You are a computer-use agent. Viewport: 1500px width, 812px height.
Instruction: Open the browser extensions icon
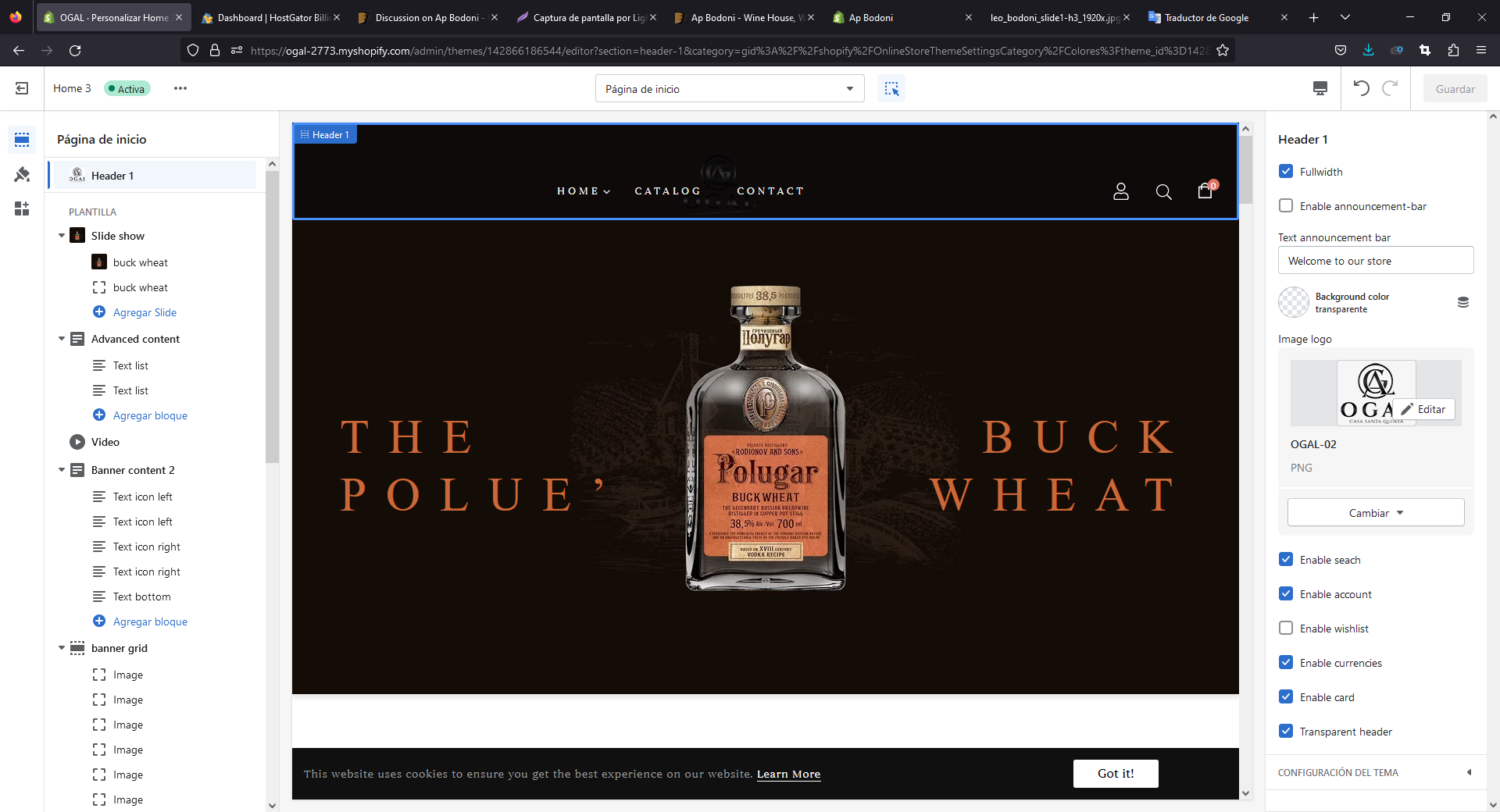tap(1453, 50)
